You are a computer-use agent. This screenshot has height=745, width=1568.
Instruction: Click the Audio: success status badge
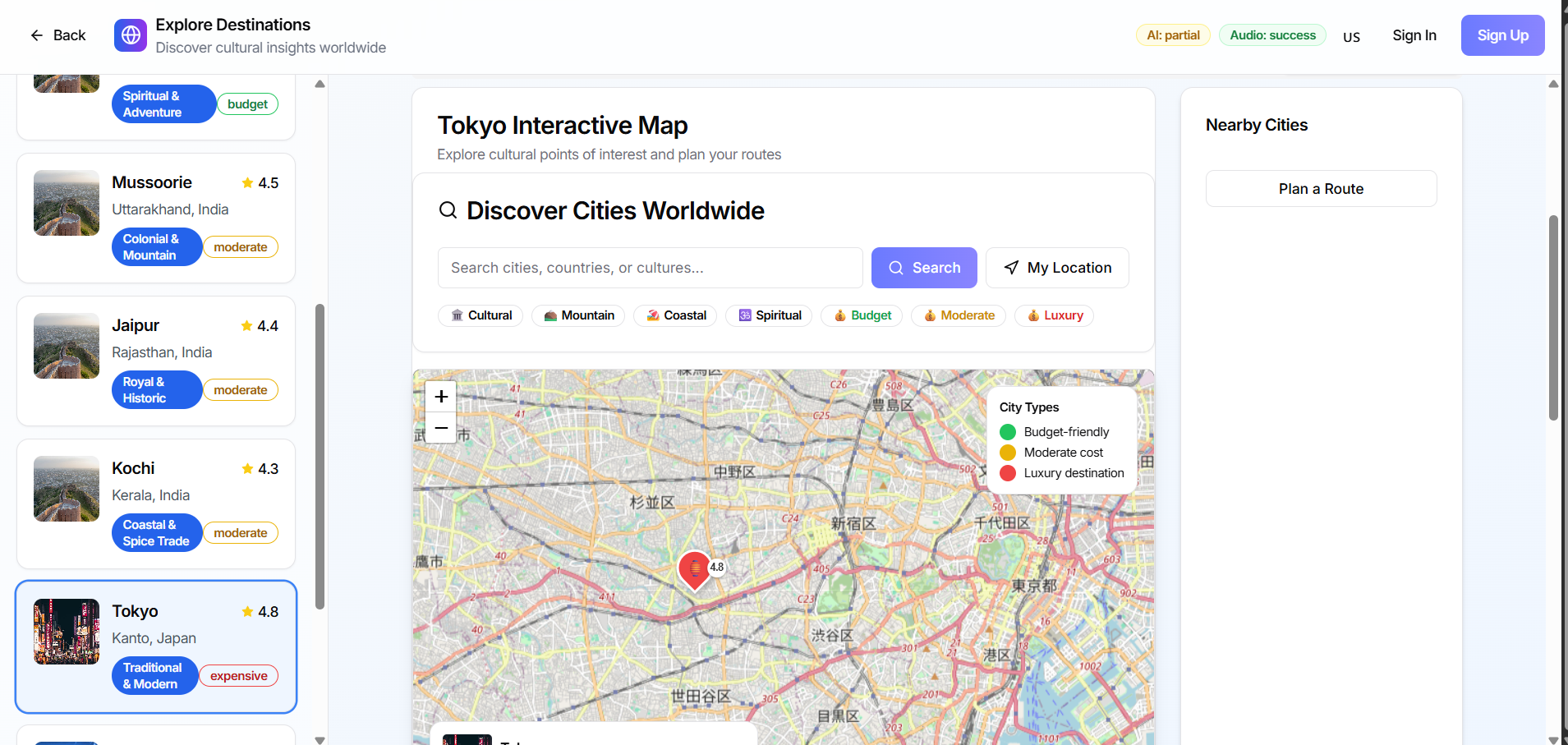[x=1272, y=35]
